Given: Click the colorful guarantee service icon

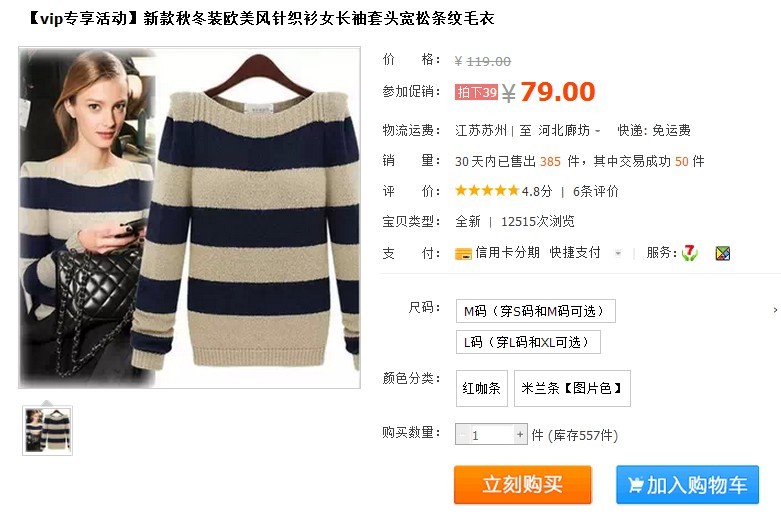Looking at the screenshot, I should point(723,254).
